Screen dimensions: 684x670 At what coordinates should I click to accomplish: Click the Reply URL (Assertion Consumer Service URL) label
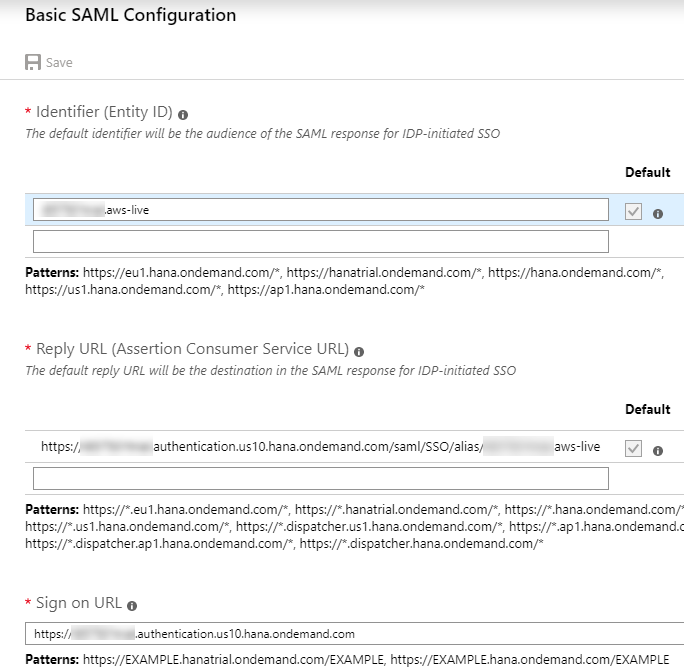point(192,349)
